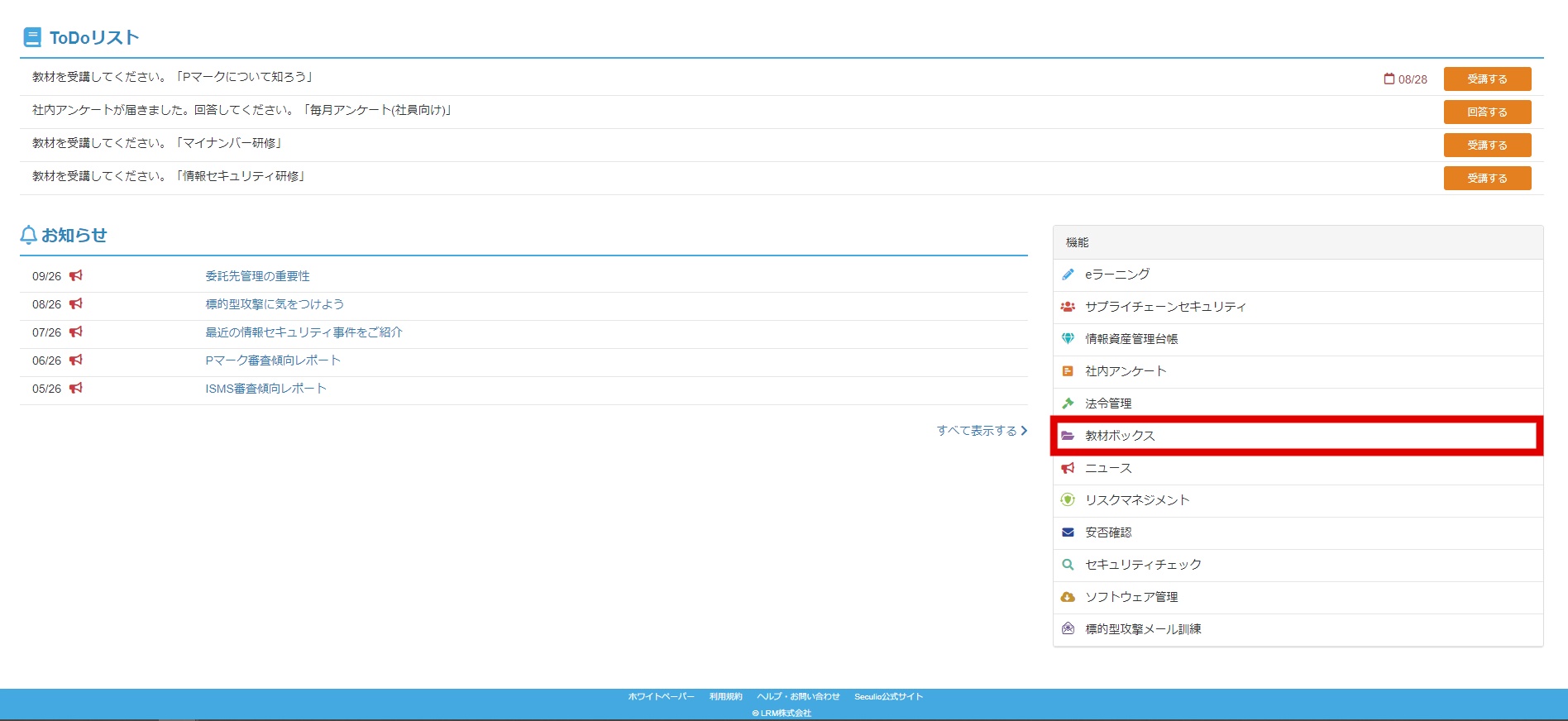
Task: Open the 委託先管理の重要性 notice
Action: click(x=257, y=276)
